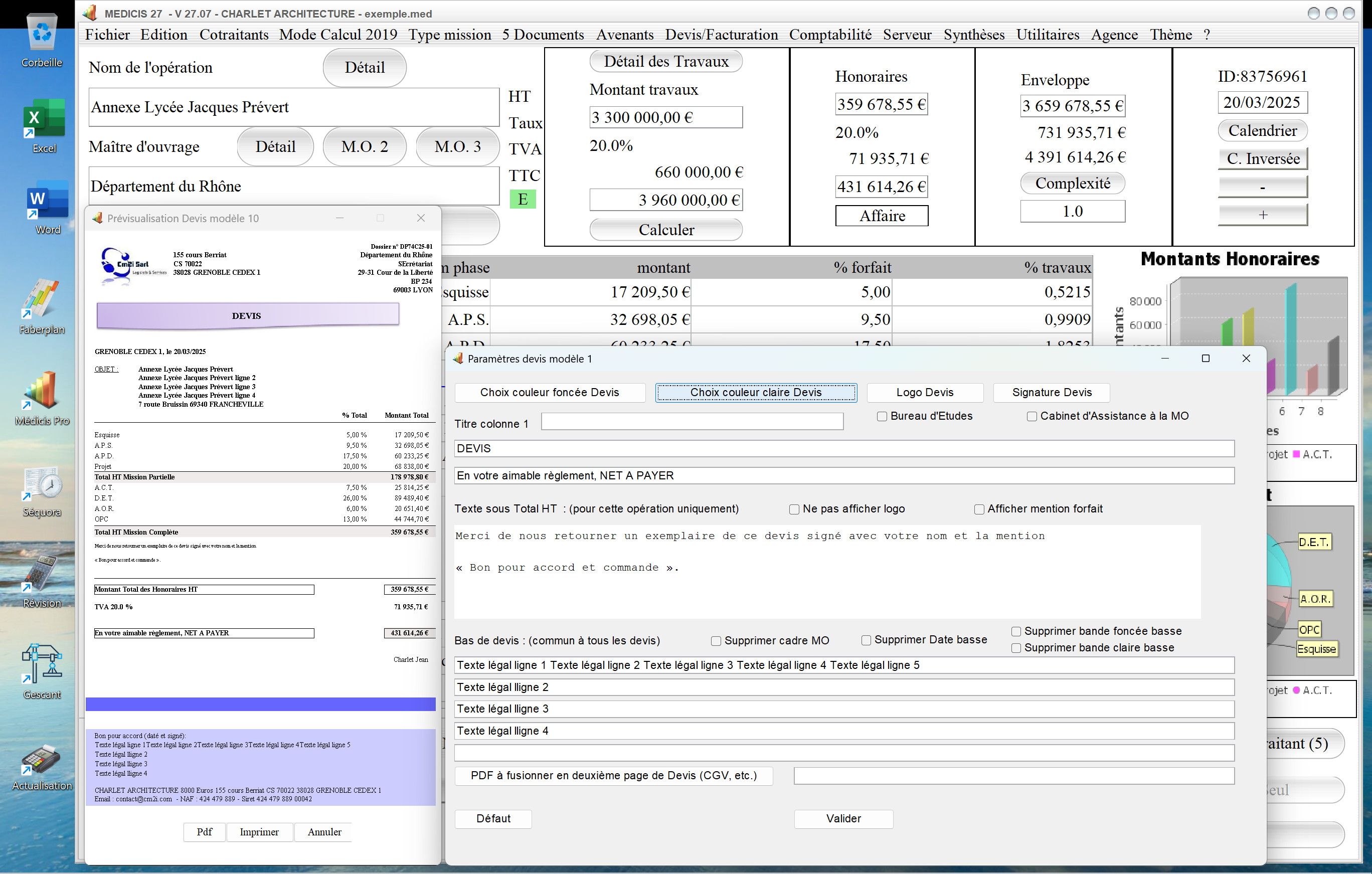1372x874 pixels.
Task: Open Détail des Travaux
Action: tap(665, 62)
